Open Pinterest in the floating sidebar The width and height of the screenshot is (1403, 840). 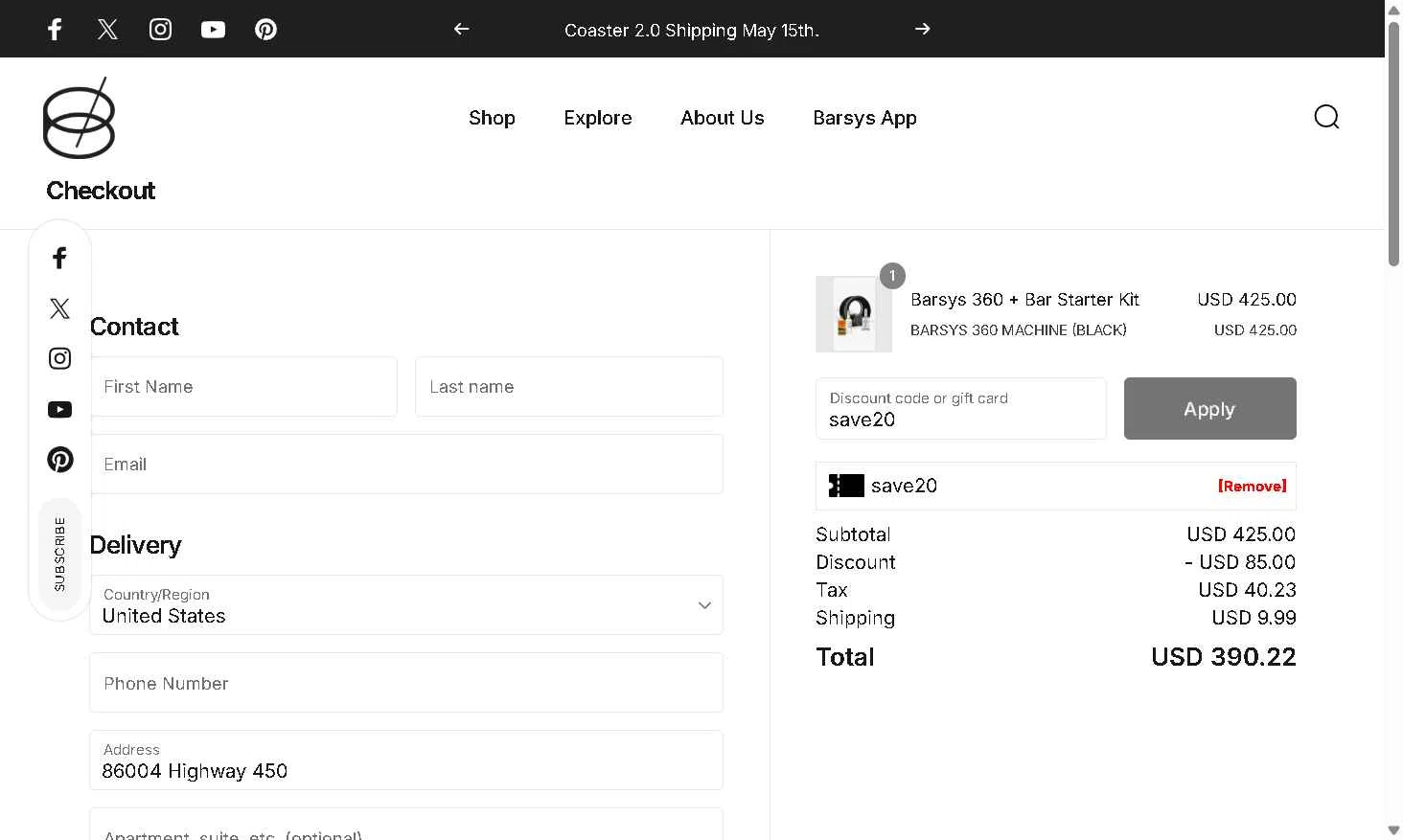59,459
